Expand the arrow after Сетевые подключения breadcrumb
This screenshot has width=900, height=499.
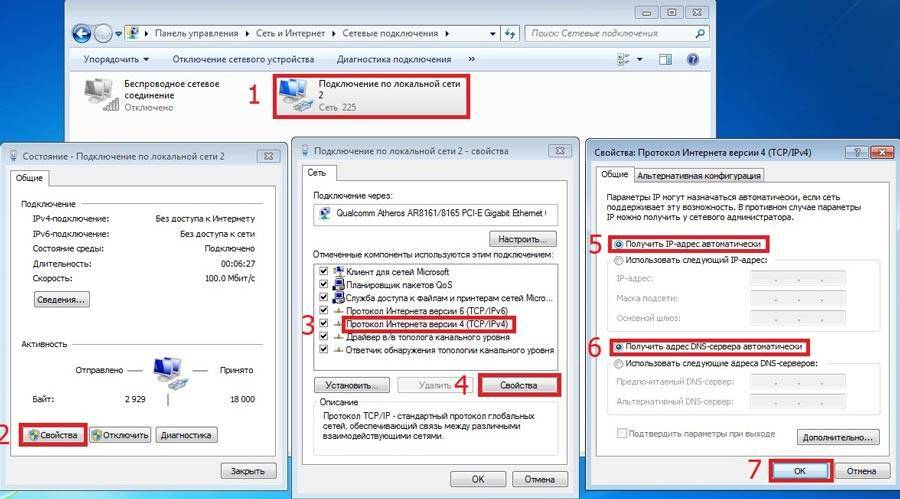(x=447, y=34)
